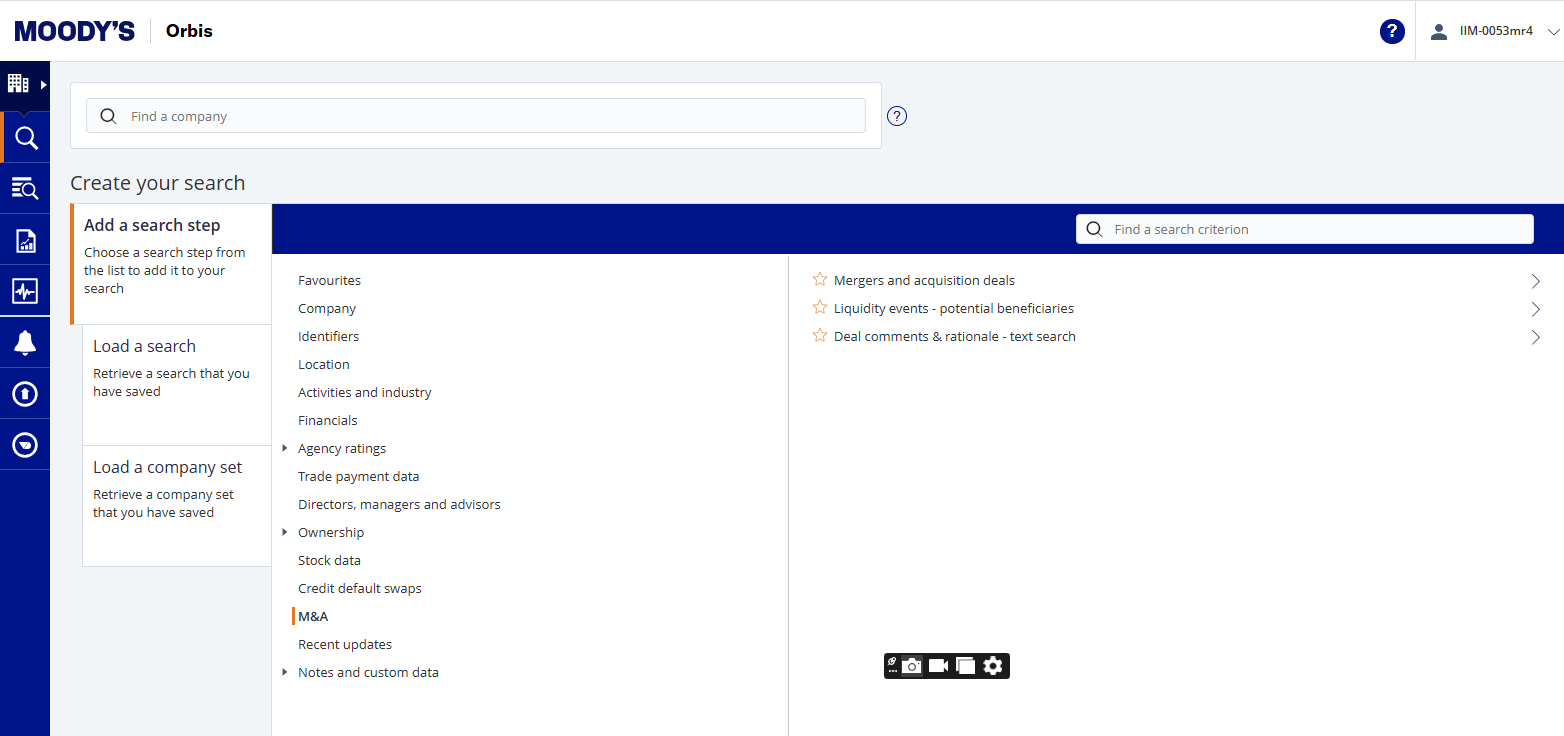The image size is (1564, 736).
Task: Expand the Ownership category
Action: [286, 532]
